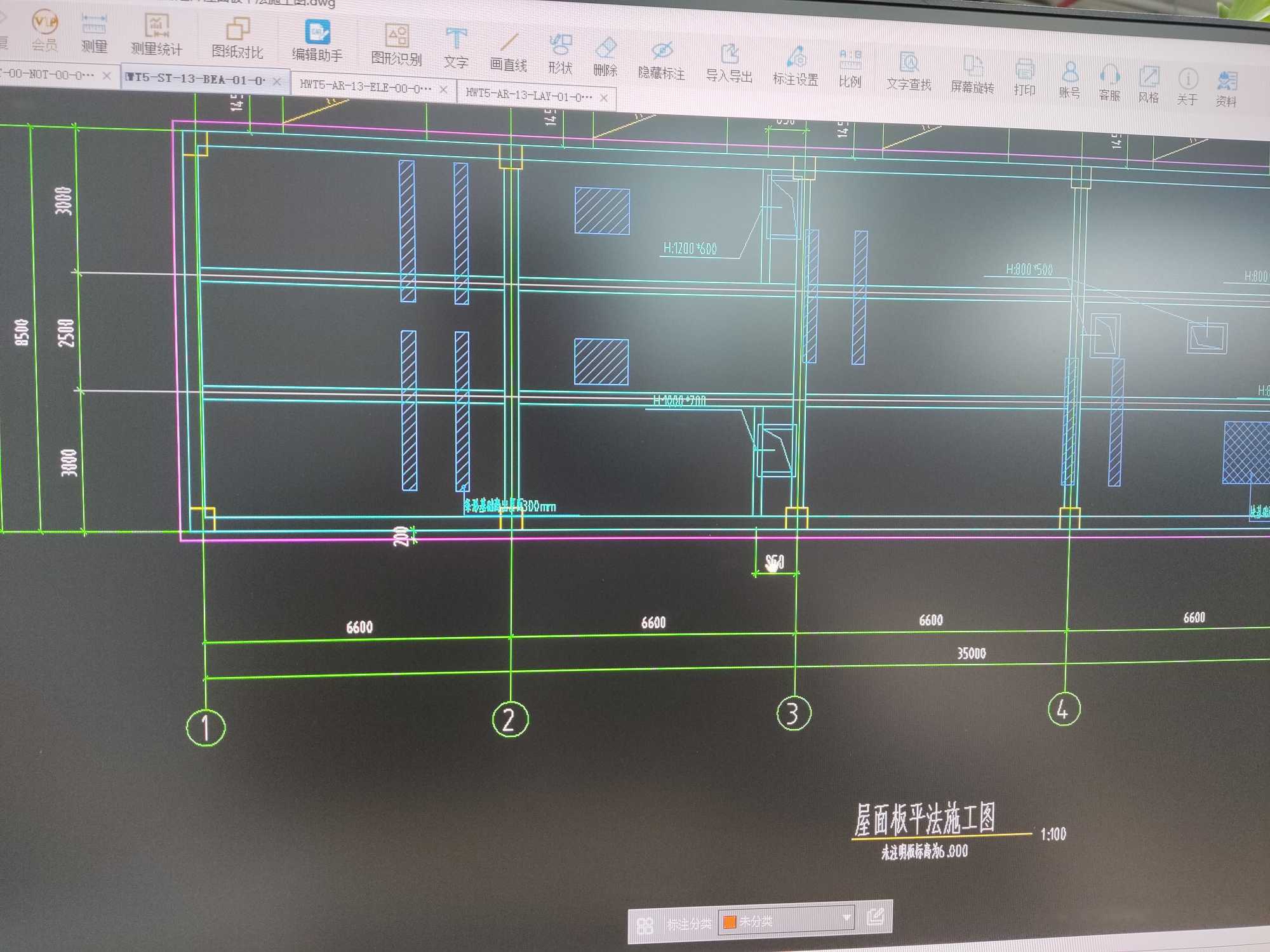Click the 屋面板平法施工图 drawing title
The width and height of the screenshot is (1270, 952).
point(925,819)
